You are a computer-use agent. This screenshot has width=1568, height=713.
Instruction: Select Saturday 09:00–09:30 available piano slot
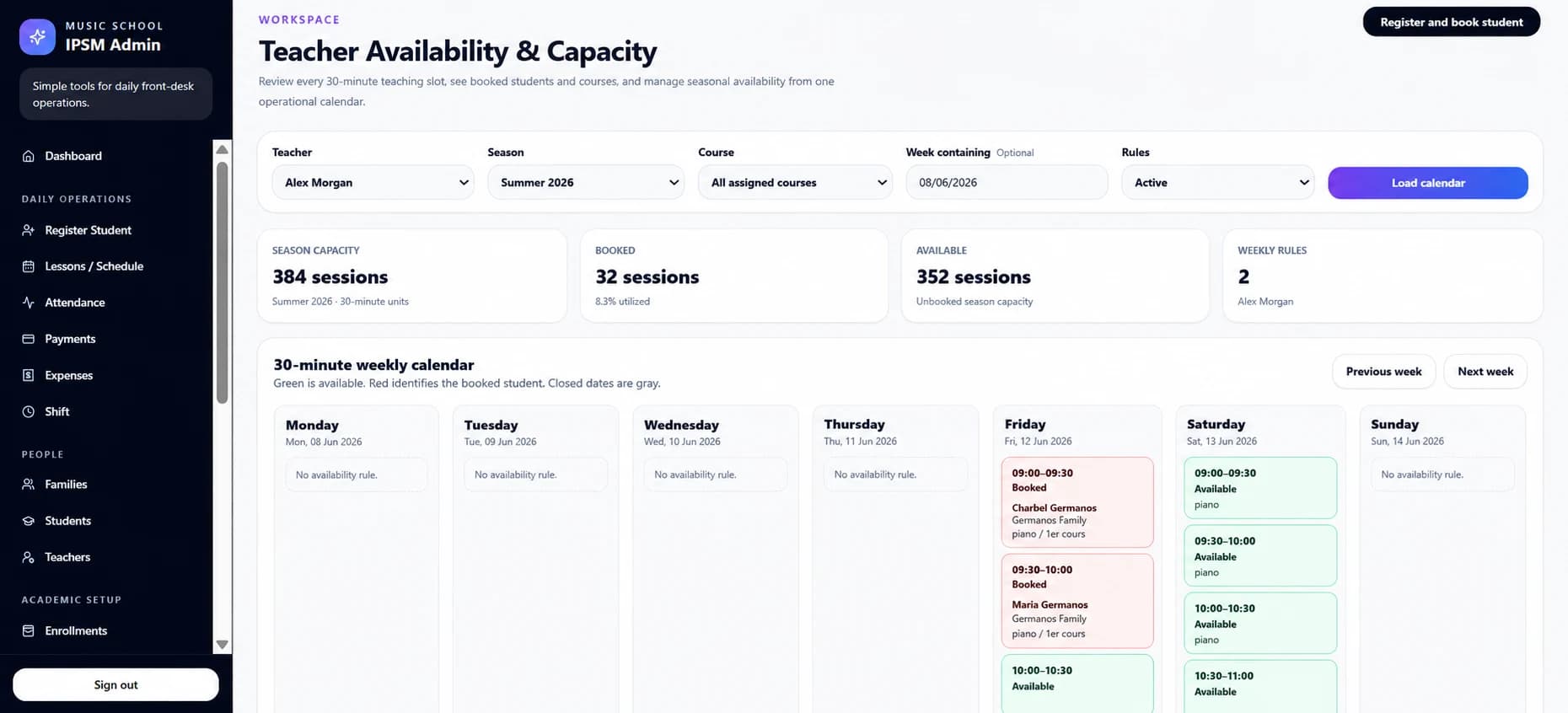tap(1260, 488)
